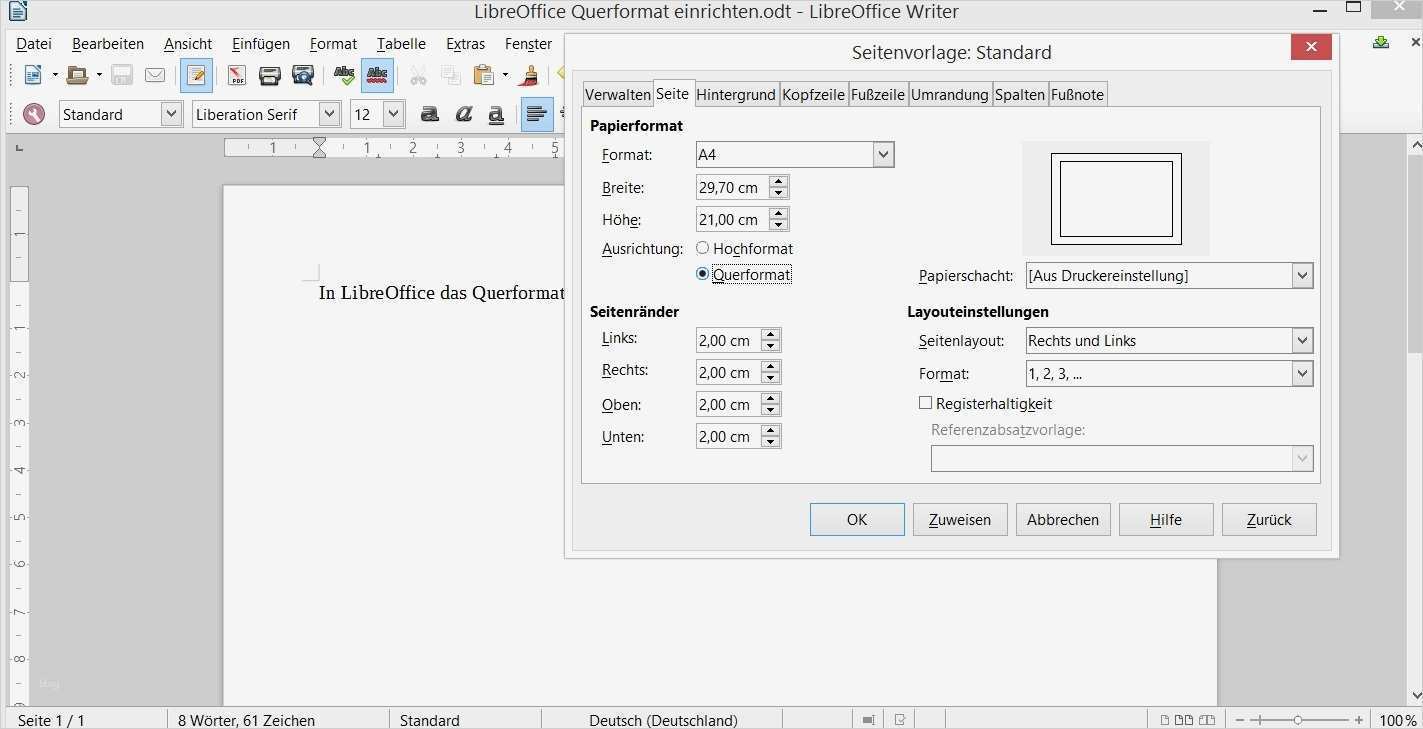Click the Zuweisen button
The width and height of the screenshot is (1423, 729).
(x=960, y=519)
